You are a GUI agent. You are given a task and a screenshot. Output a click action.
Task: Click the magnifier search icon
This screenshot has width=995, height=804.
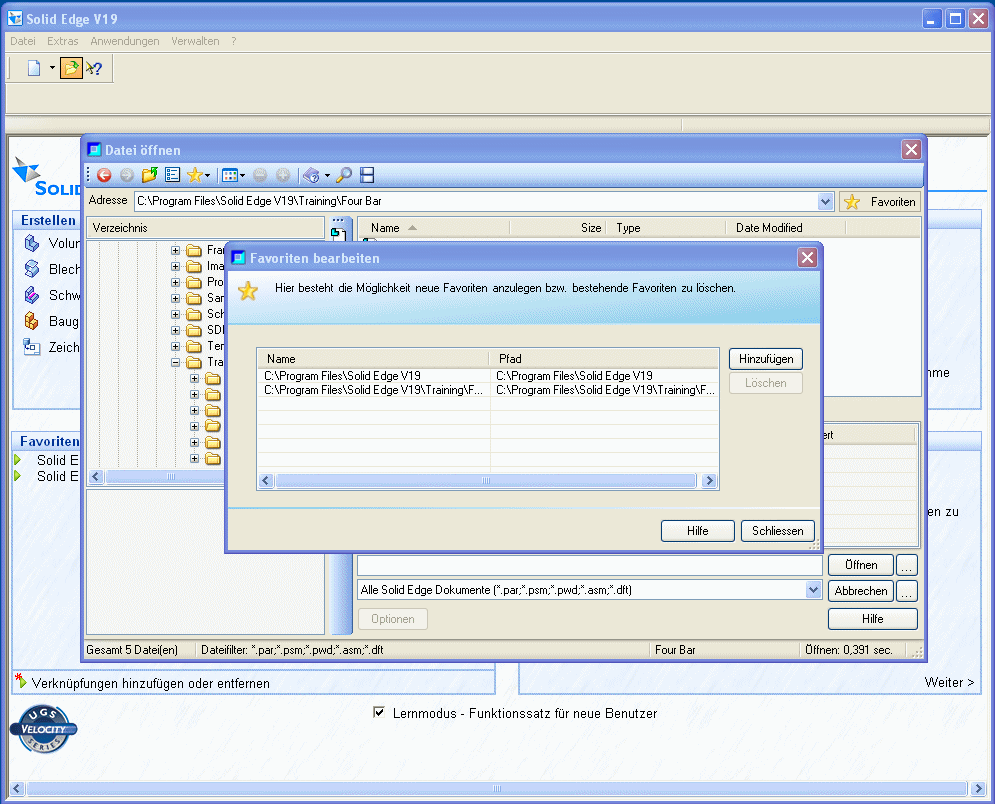[x=344, y=175]
